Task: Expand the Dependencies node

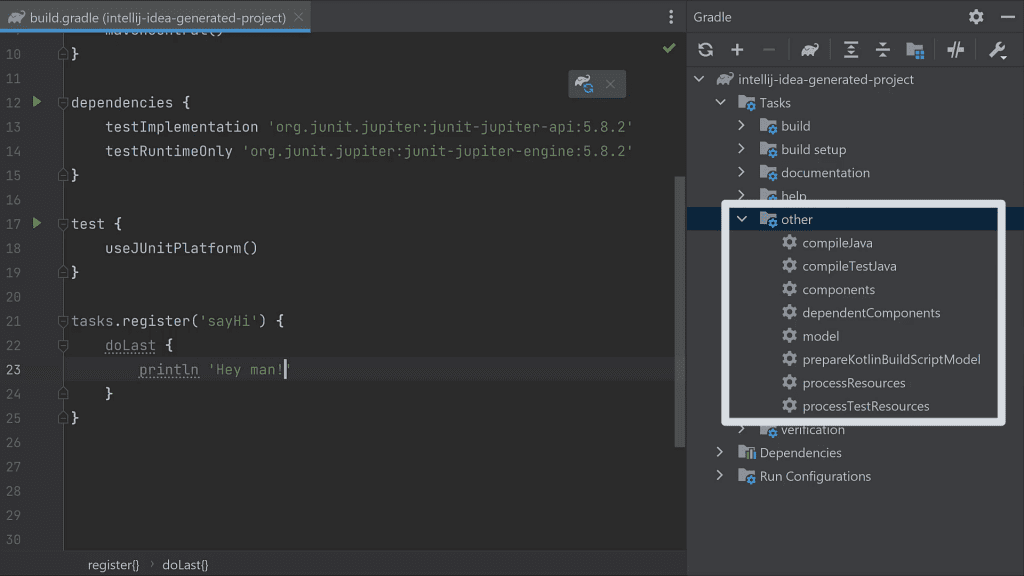Action: click(x=719, y=452)
